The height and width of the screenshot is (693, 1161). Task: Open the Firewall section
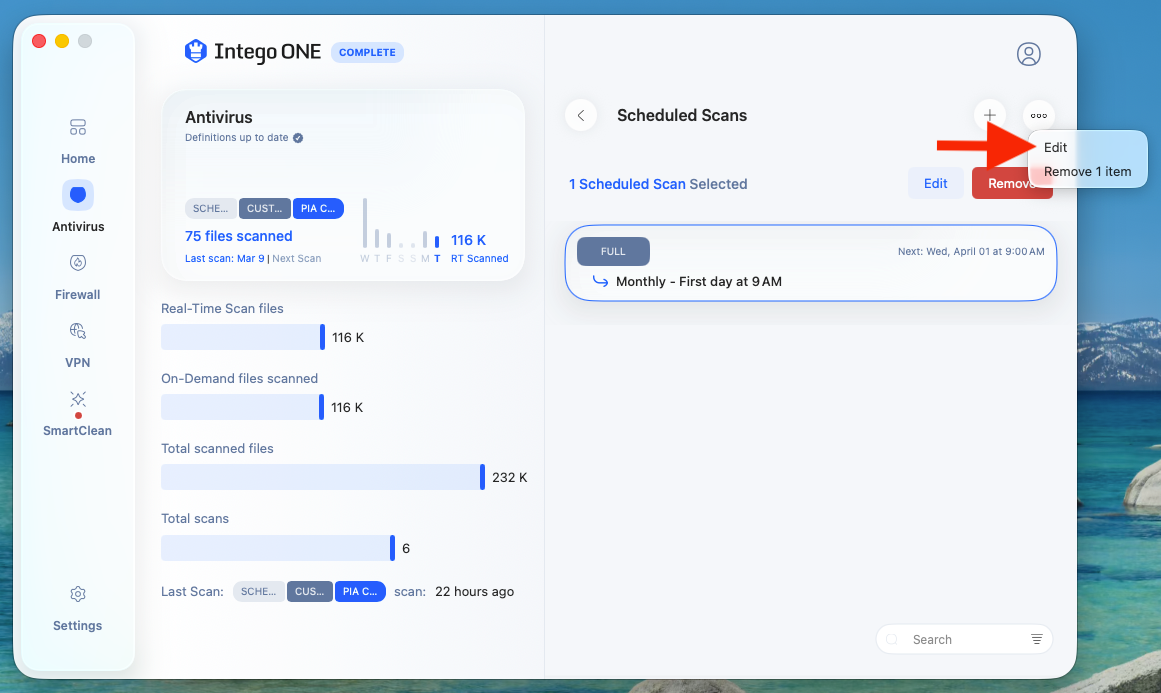click(78, 278)
